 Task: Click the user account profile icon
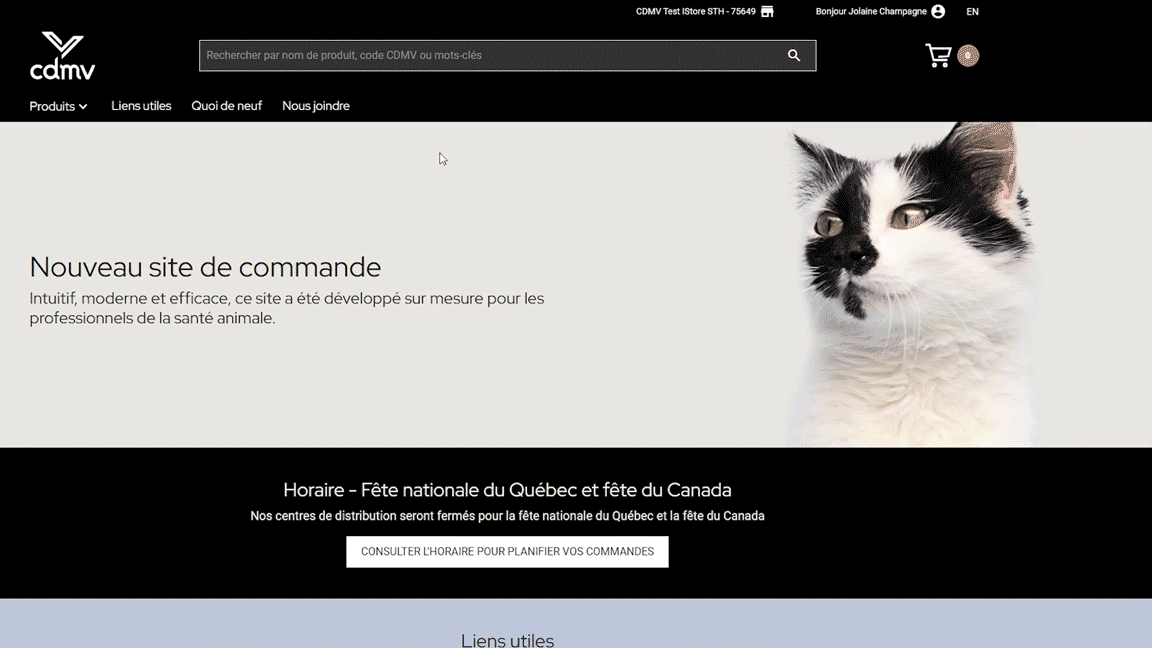(938, 12)
